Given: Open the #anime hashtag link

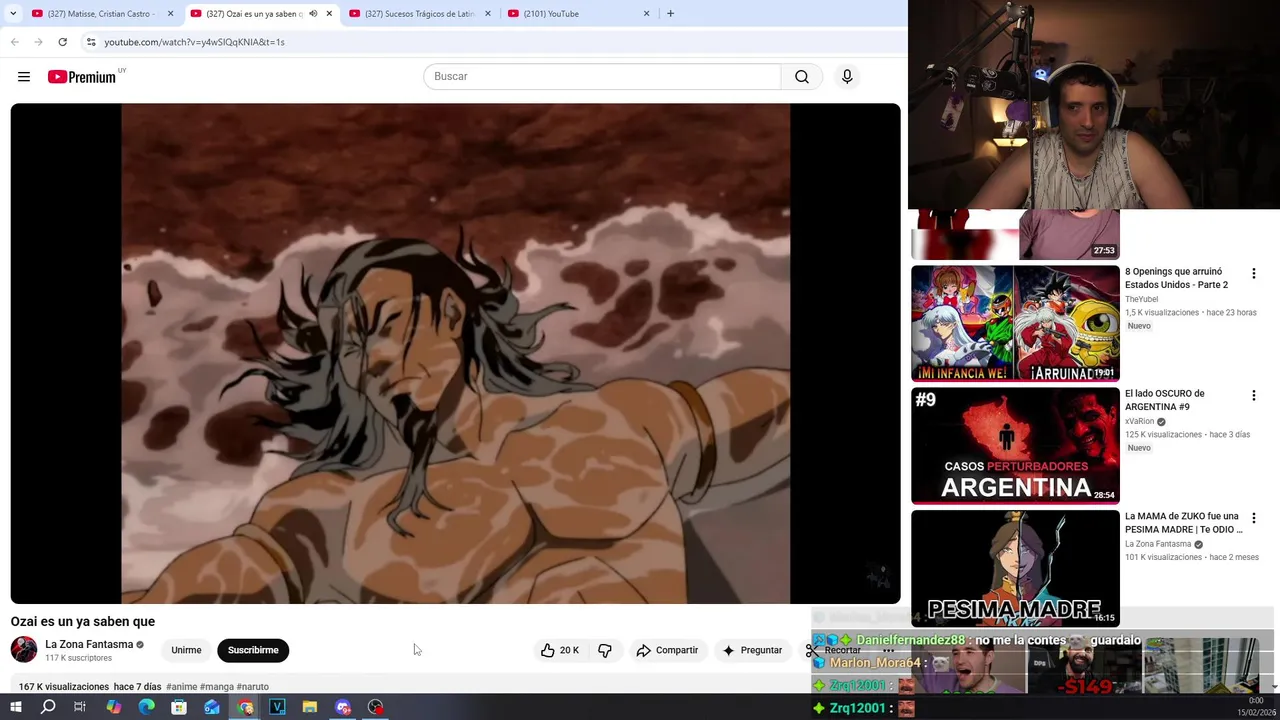Looking at the screenshot, I should coord(181,687).
